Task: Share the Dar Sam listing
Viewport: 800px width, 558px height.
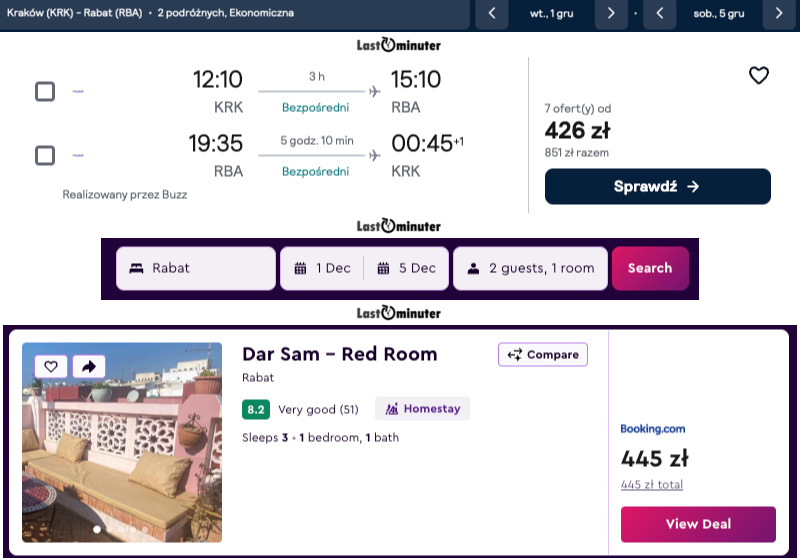Action: (89, 366)
